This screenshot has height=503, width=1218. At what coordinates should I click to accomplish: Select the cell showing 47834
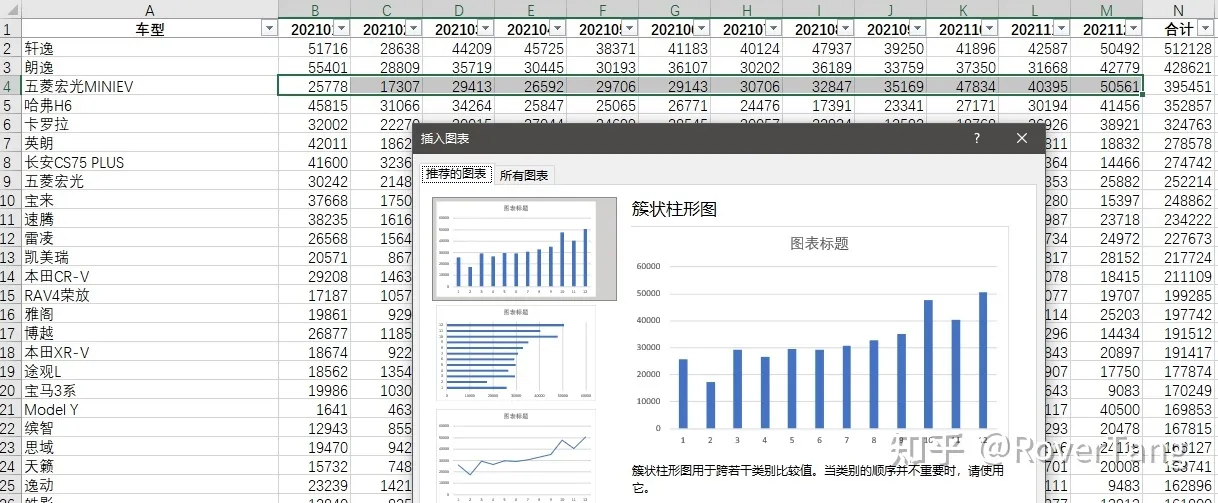(x=963, y=86)
